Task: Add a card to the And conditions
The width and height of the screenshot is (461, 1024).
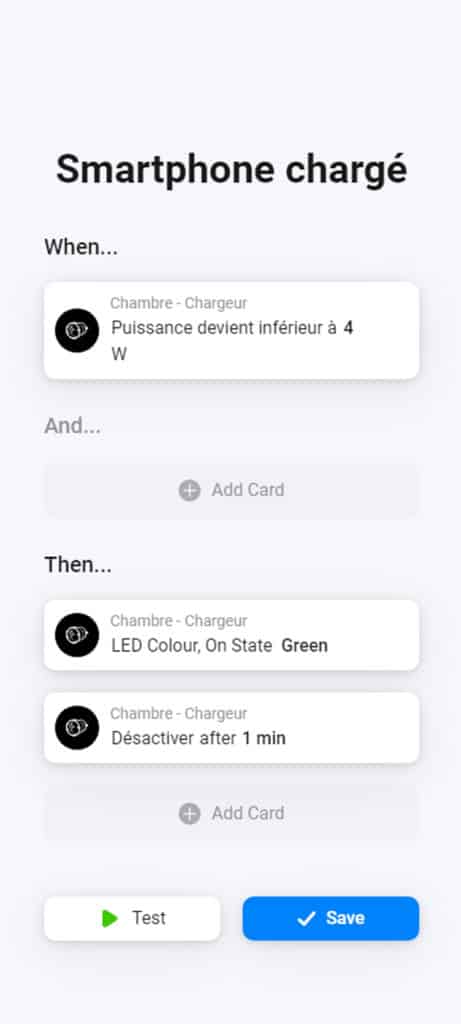Action: (x=231, y=490)
